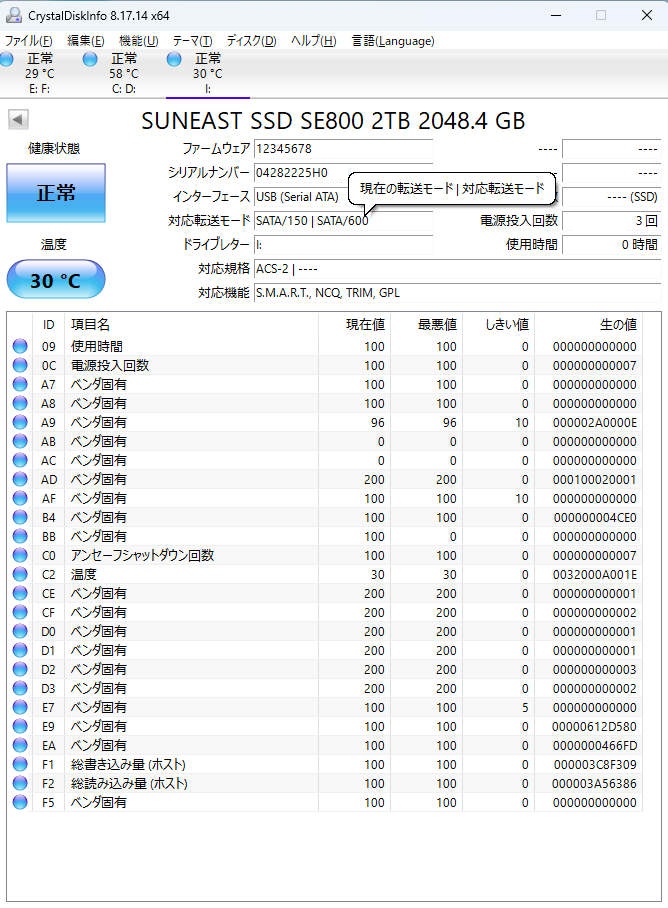Click status orb for 使用時間 row 09
This screenshot has width=668, height=908.
[20, 346]
